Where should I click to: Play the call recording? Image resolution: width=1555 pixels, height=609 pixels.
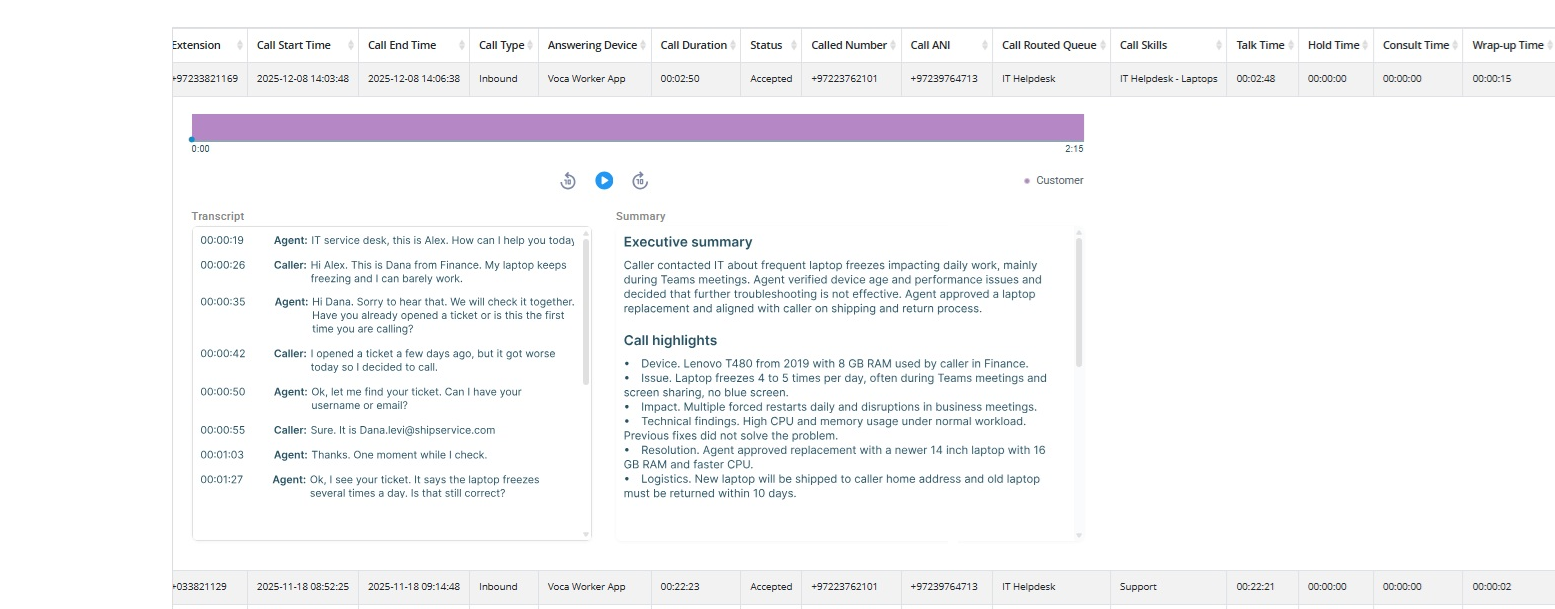point(604,180)
